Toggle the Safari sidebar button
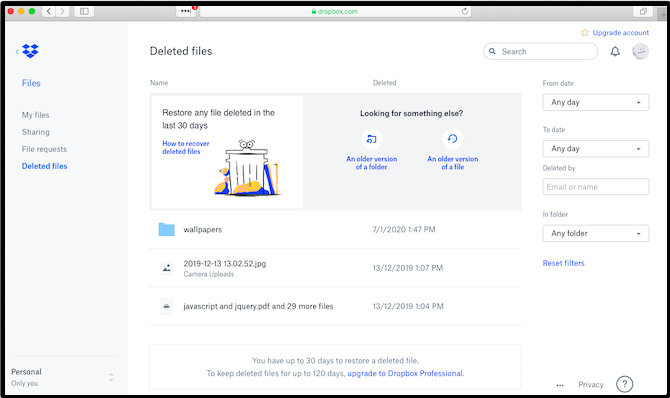Image resolution: width=670 pixels, height=398 pixels. click(84, 11)
